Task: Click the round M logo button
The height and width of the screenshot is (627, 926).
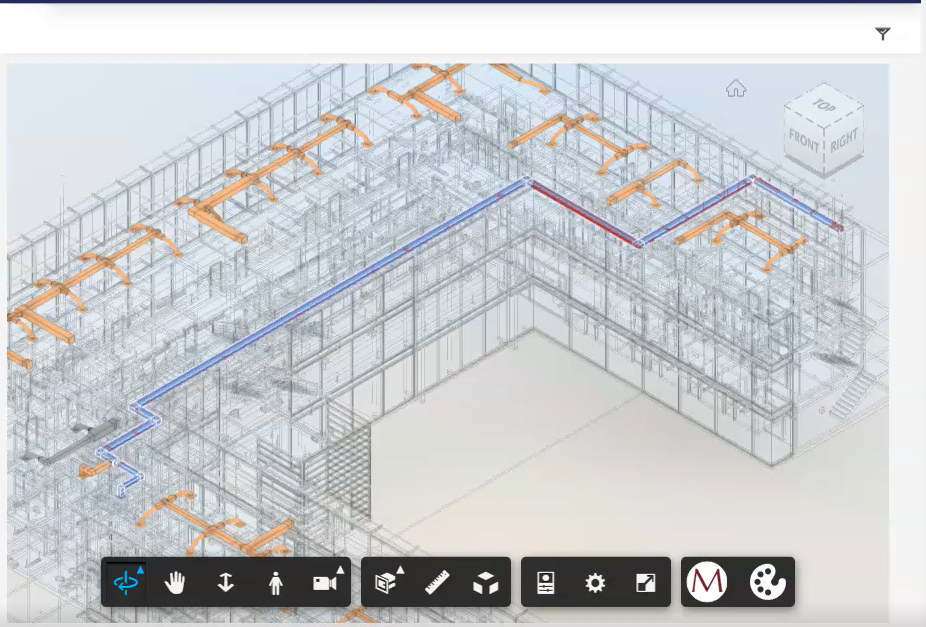Action: pos(707,582)
